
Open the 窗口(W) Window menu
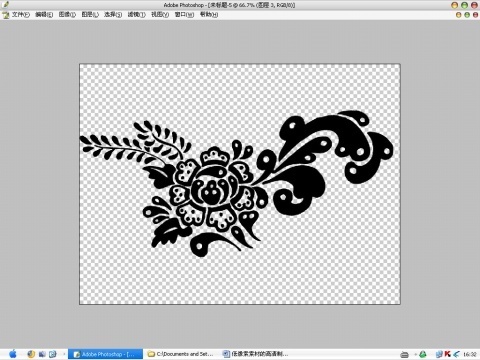click(x=184, y=15)
